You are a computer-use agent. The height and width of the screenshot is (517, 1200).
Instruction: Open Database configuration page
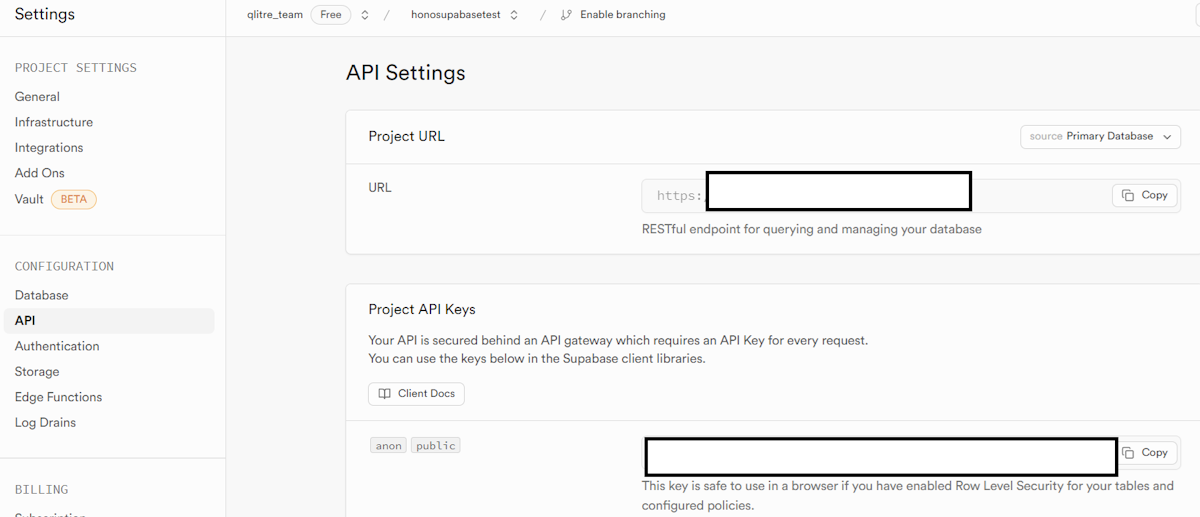click(42, 295)
